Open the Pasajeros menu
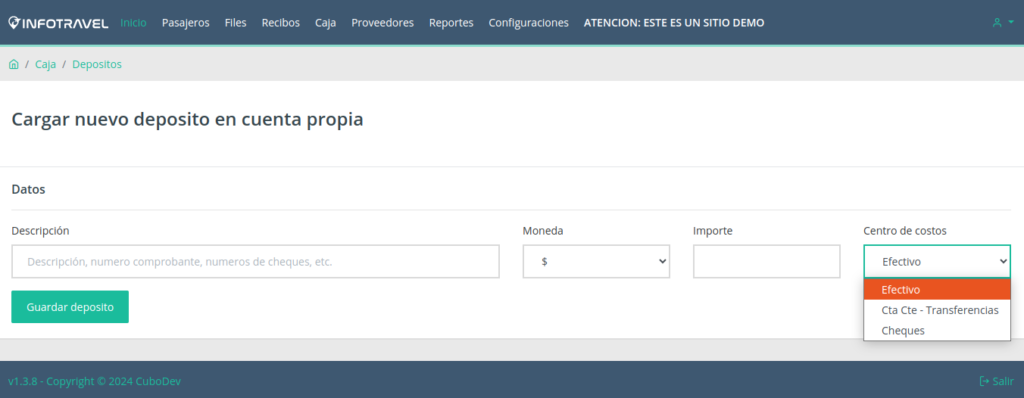The image size is (1024, 398). [x=185, y=23]
